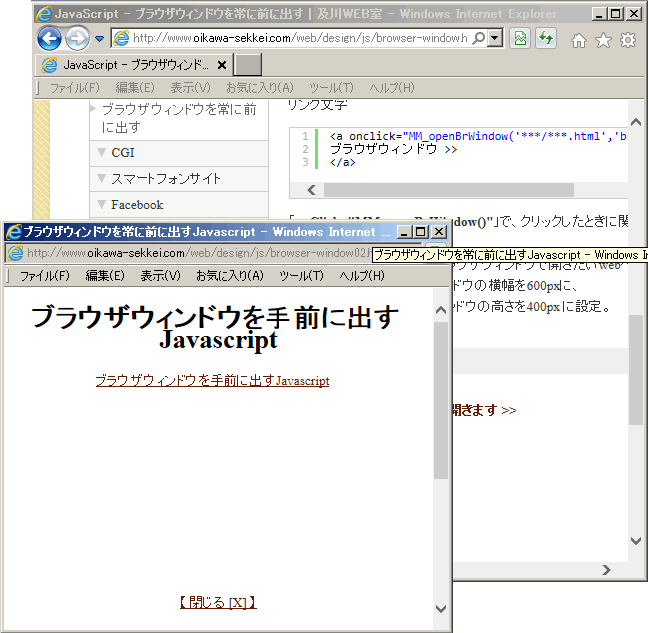Screen dimensions: 648x633
Task: Click the search magnifier in the address bar
Action: 478,38
